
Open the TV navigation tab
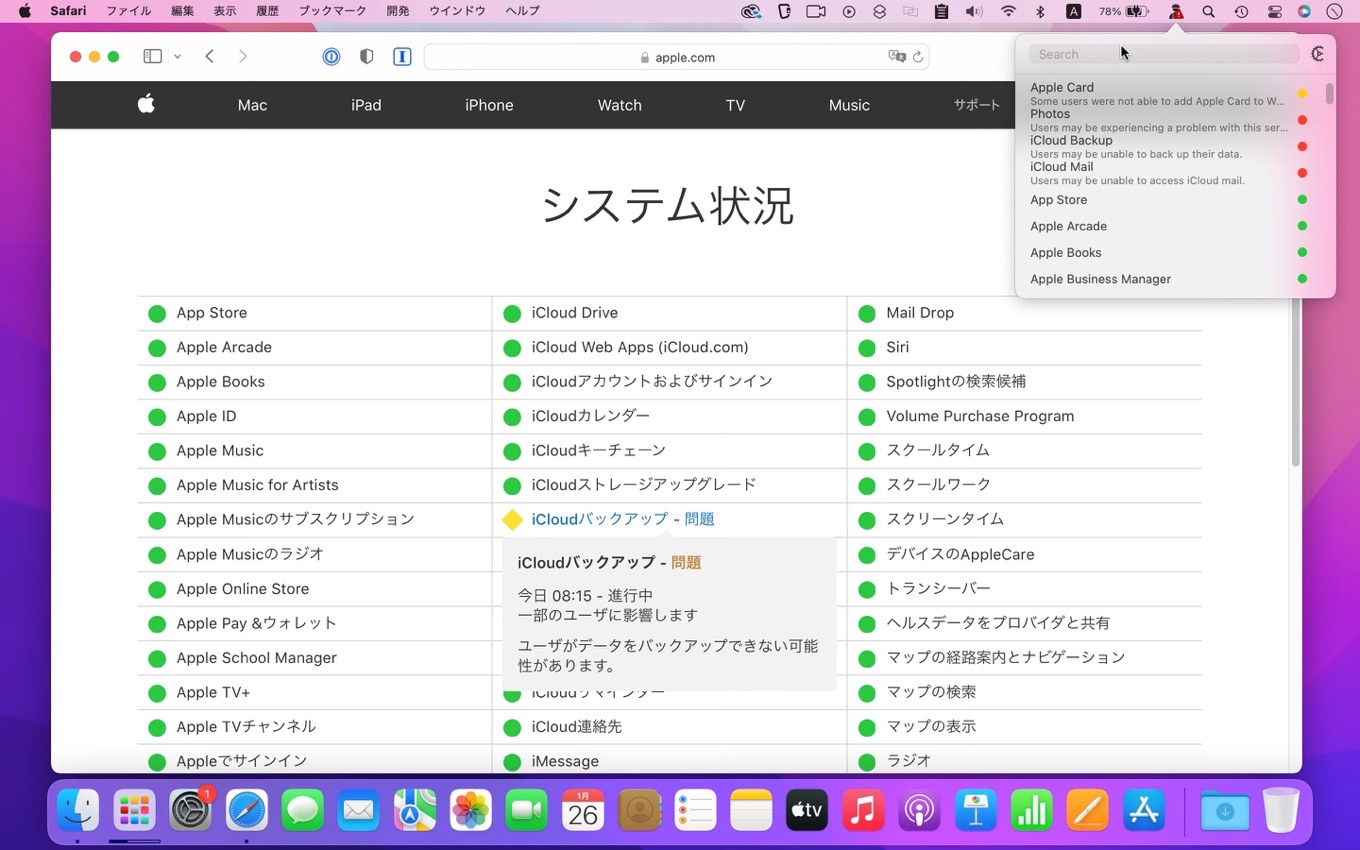[x=735, y=105]
